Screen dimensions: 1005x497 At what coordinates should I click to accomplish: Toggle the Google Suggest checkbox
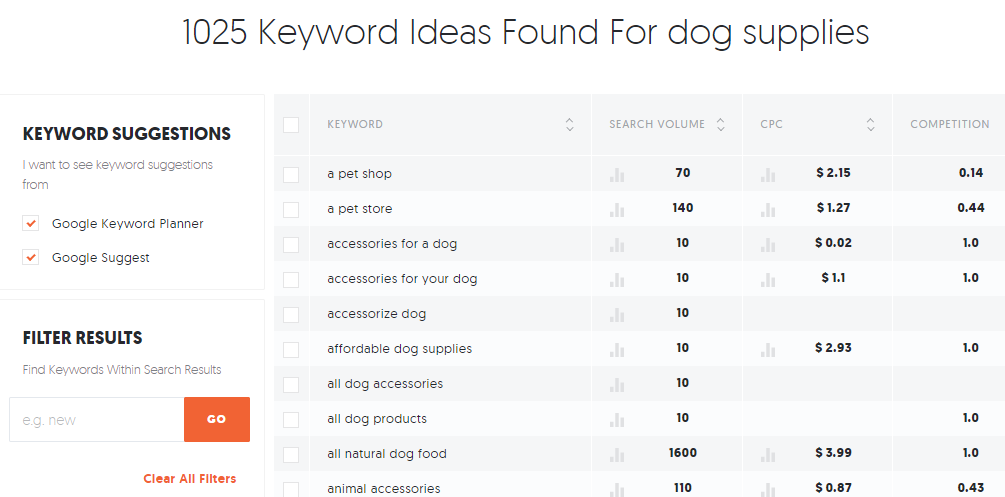click(30, 257)
